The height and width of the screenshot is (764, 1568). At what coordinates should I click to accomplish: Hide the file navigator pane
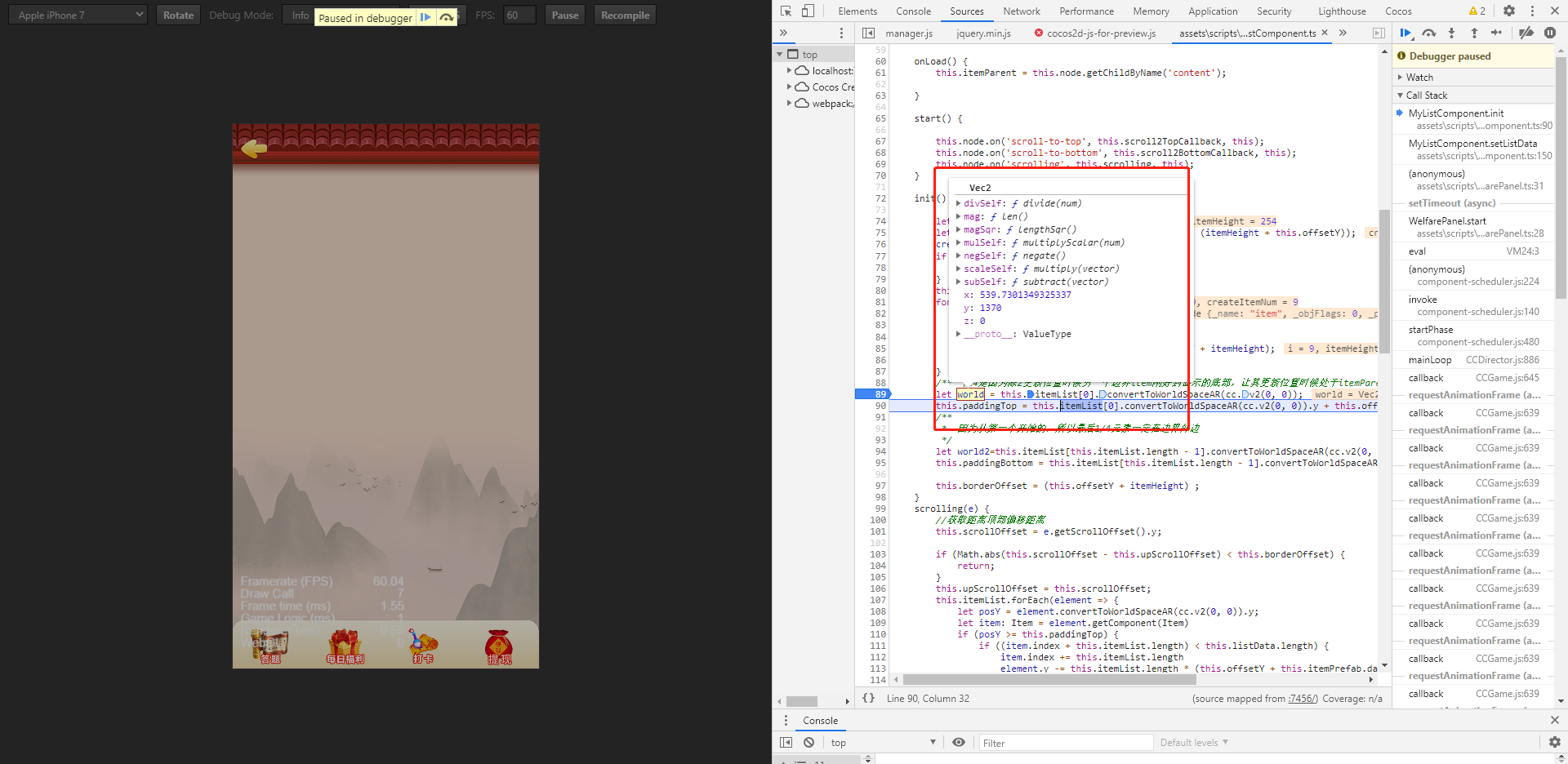pyautogui.click(x=869, y=33)
